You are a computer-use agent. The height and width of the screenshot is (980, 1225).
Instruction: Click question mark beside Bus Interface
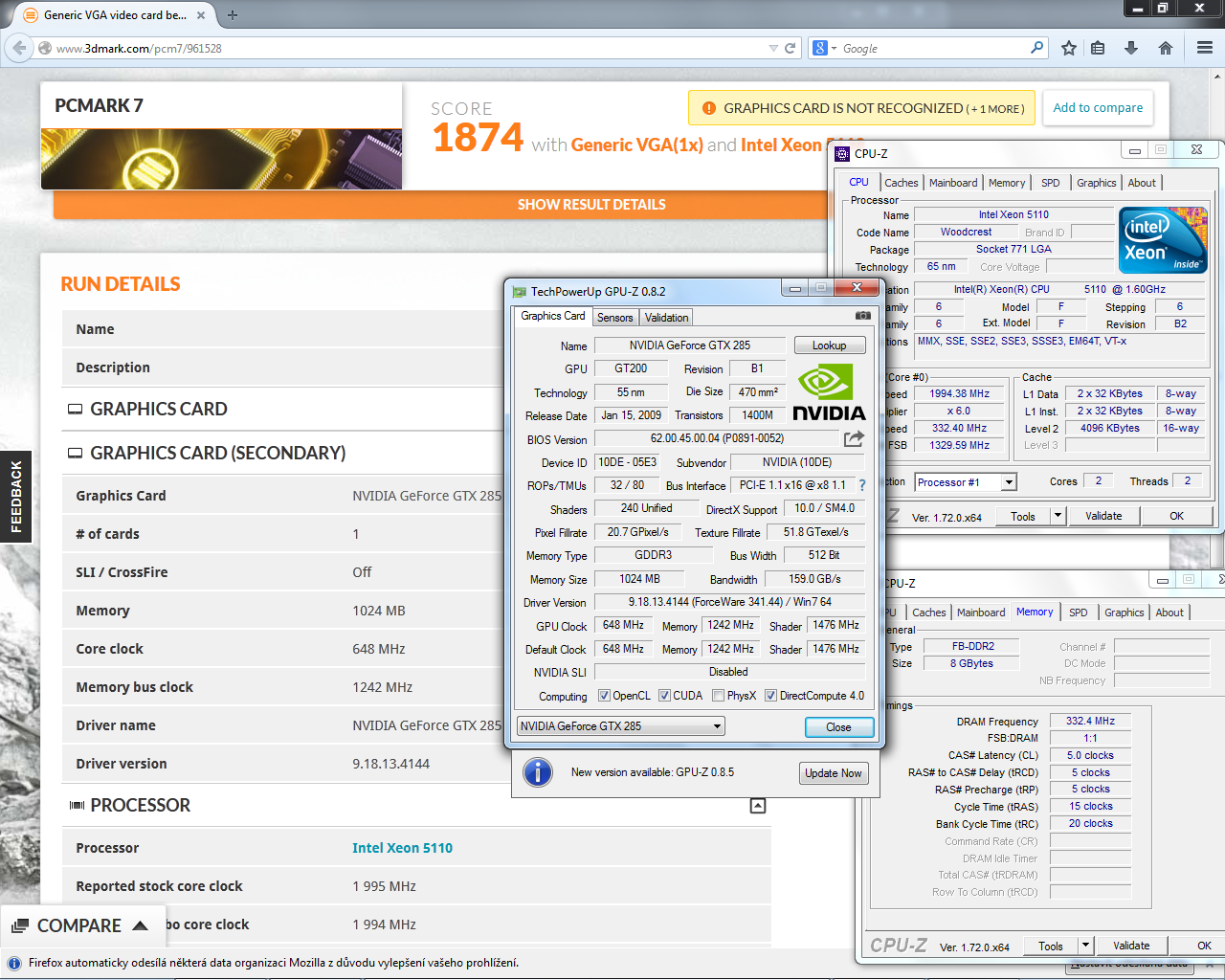pyautogui.click(x=861, y=485)
